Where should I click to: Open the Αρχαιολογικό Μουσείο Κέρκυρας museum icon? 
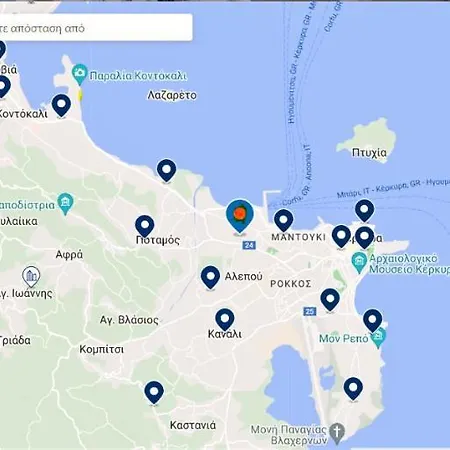pyautogui.click(x=359, y=262)
